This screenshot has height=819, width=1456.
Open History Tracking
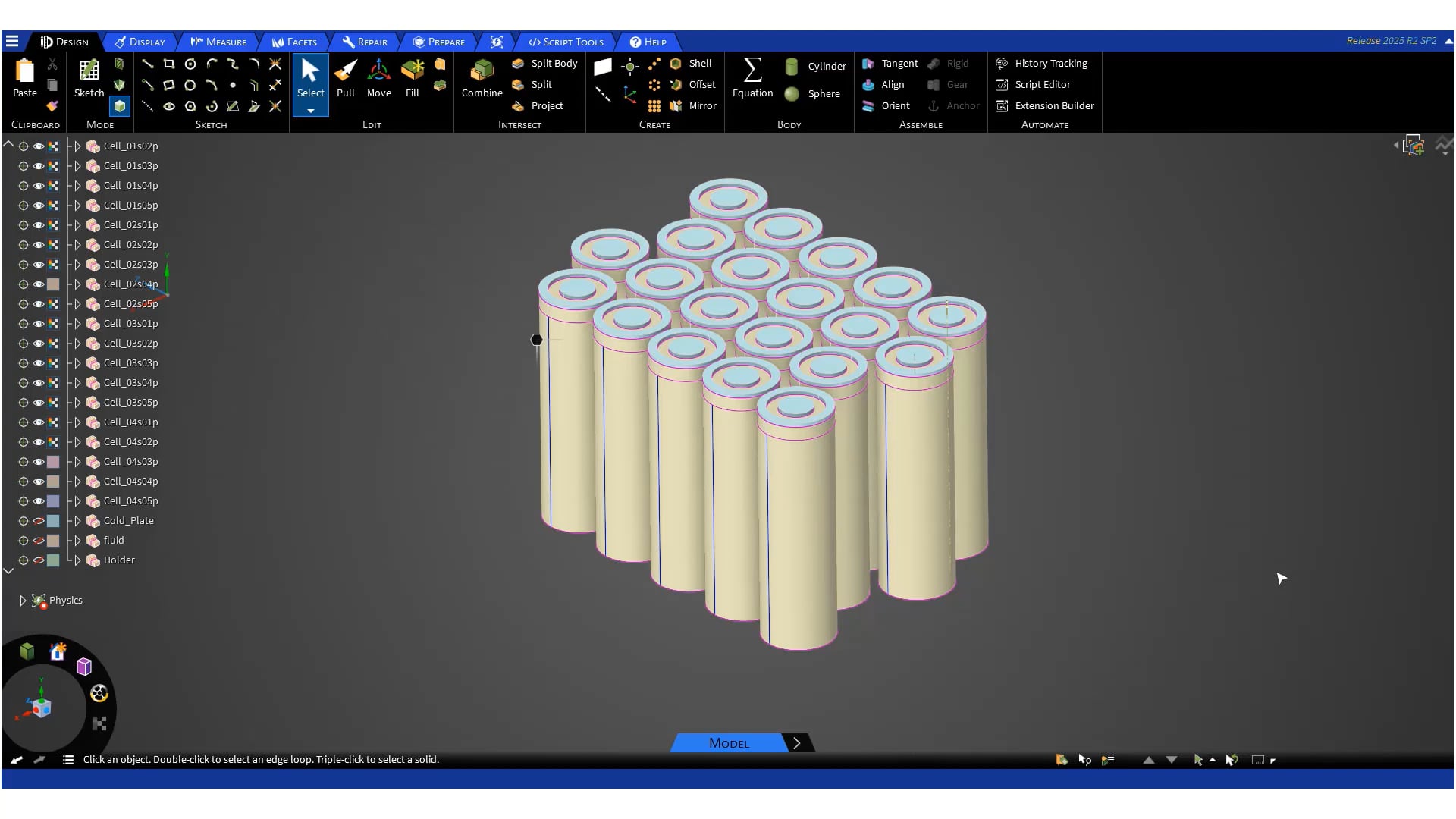(x=1041, y=64)
